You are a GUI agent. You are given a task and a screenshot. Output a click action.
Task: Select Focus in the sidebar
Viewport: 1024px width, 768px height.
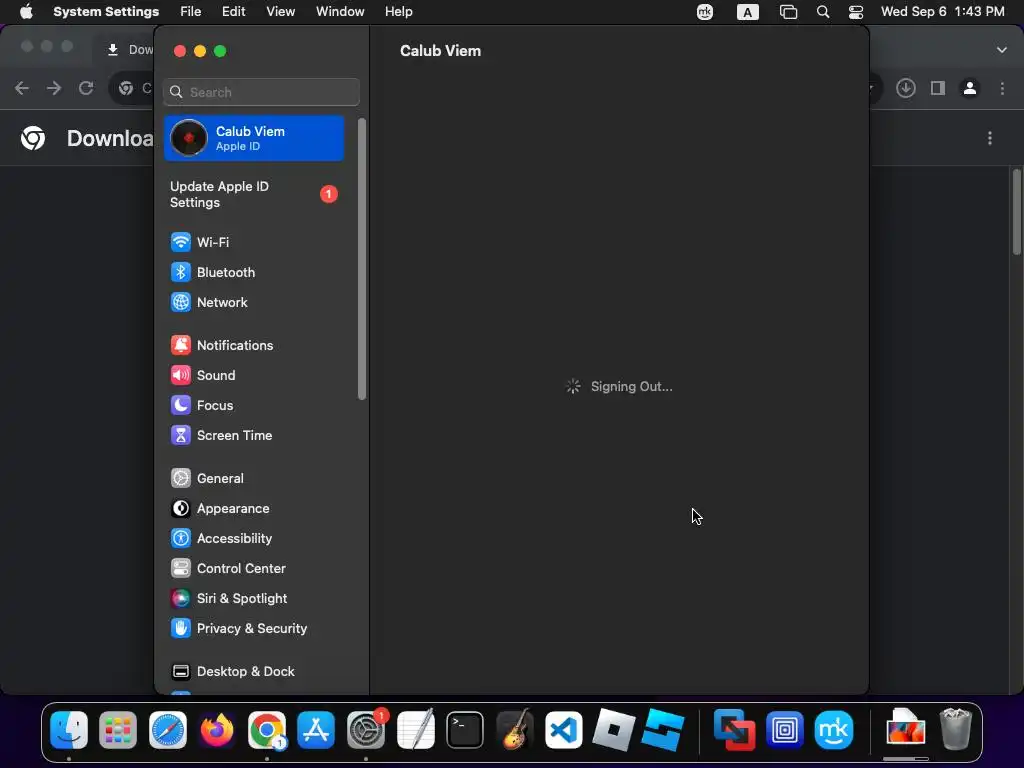tap(253, 406)
